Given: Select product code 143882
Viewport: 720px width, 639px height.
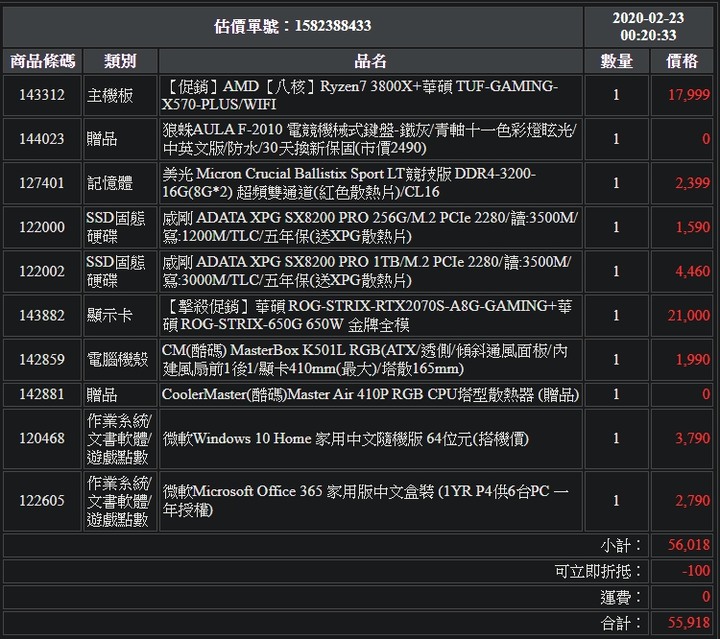Looking at the screenshot, I should (x=42, y=315).
